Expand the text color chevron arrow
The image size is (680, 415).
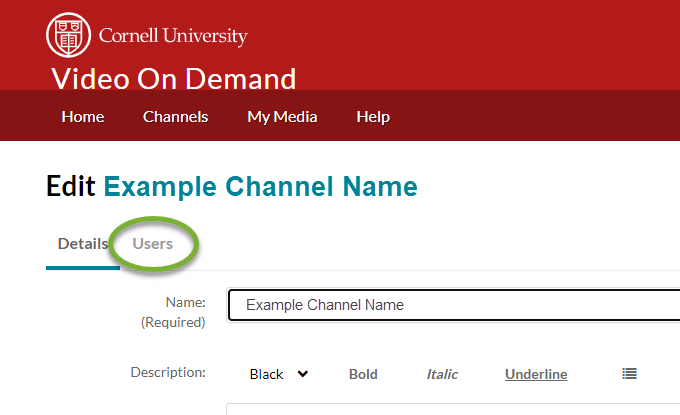[303, 374]
